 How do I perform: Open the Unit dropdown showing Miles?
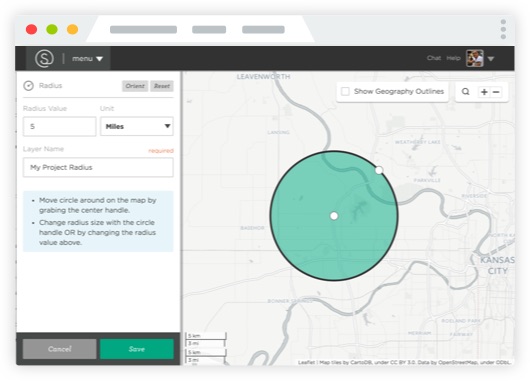(x=137, y=126)
